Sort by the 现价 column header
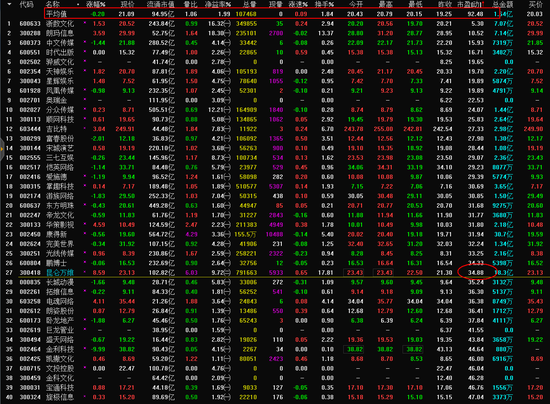Viewport: 550px width, 404px height. pyautogui.click(x=128, y=4)
